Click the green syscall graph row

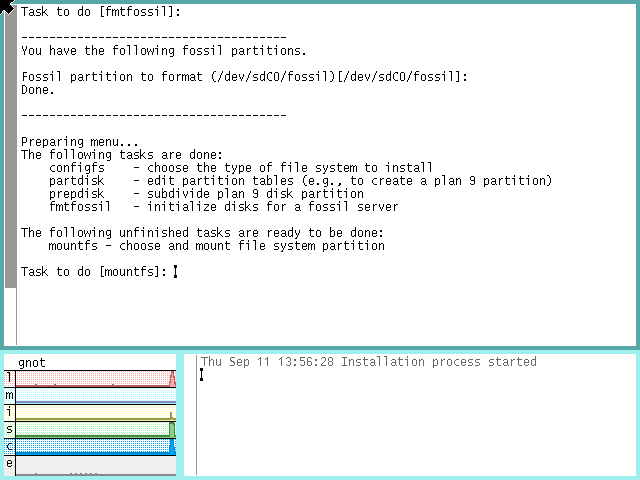click(x=95, y=430)
